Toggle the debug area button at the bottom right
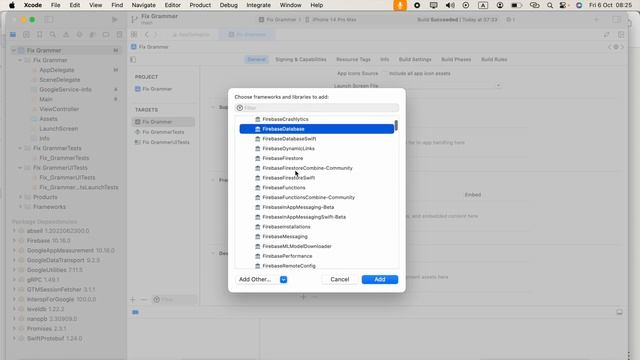The height and width of the screenshot is (360, 640). (x=619, y=312)
